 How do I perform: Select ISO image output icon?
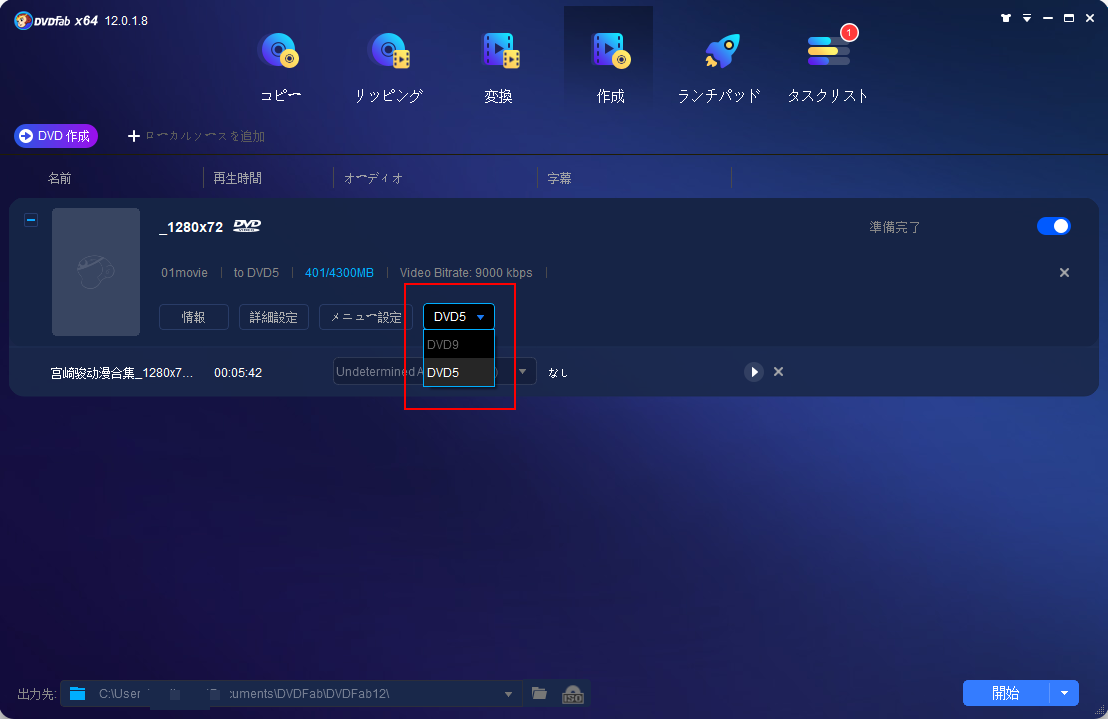(572, 694)
